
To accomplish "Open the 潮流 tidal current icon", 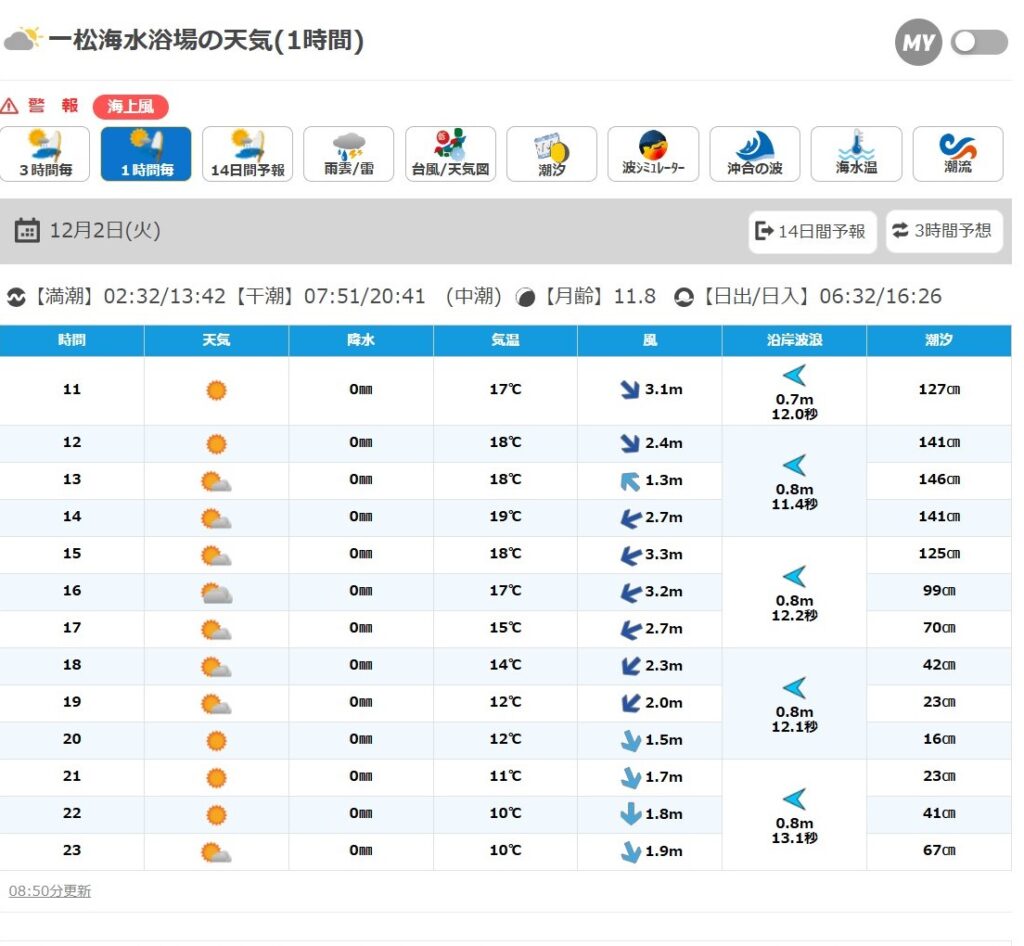I will 957,154.
